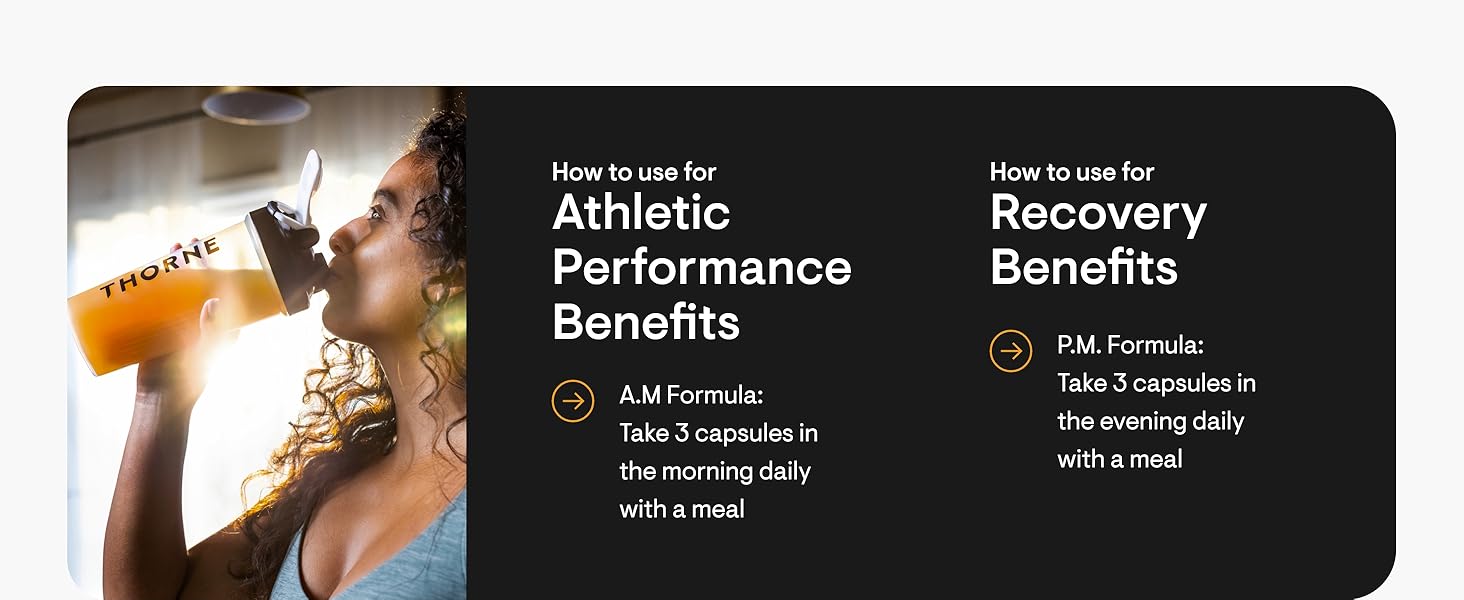Click the orange arrow beside A.M Formula
The height and width of the screenshot is (600, 1464).
pyautogui.click(x=573, y=401)
